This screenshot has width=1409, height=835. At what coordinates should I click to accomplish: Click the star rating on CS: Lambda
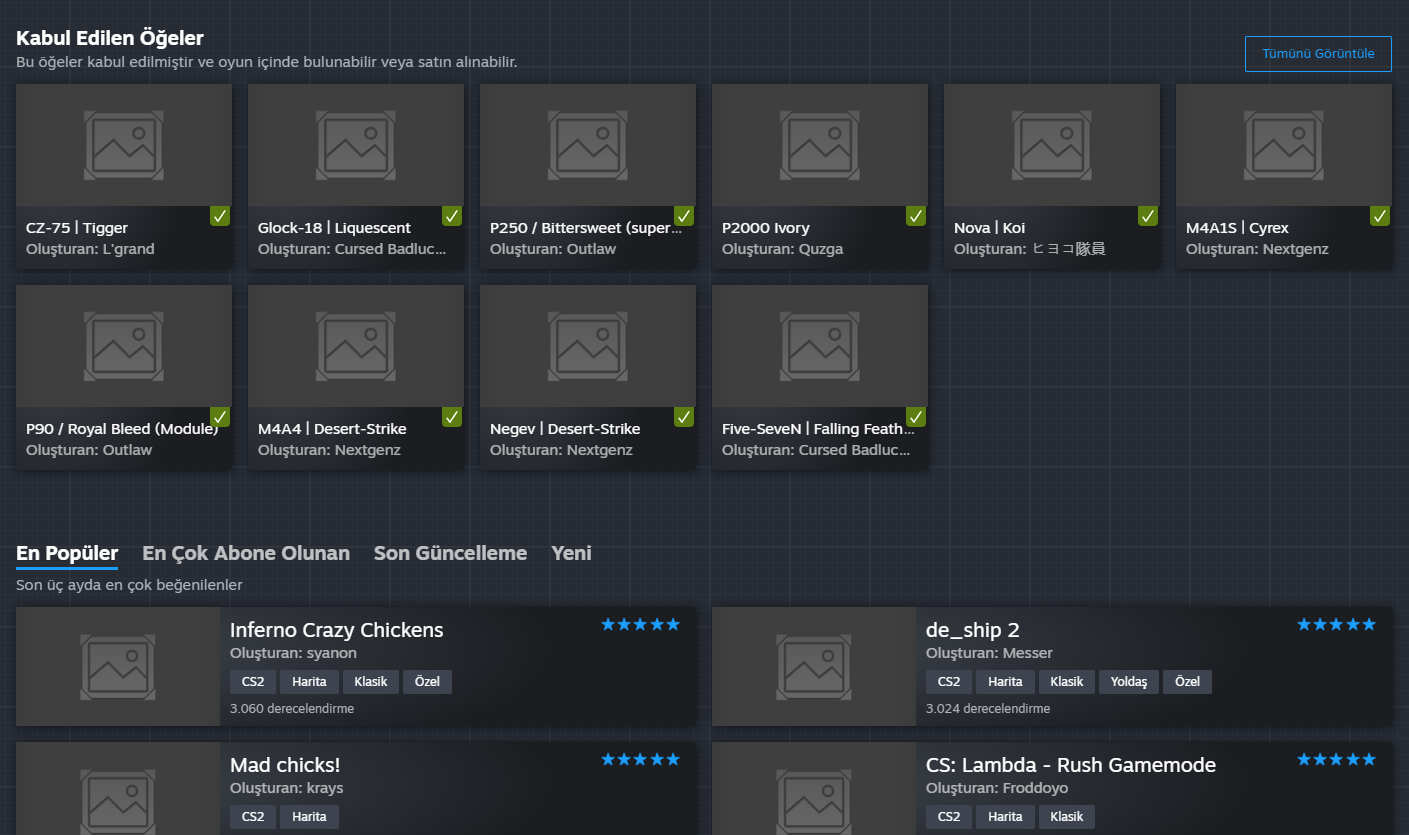(x=1336, y=760)
